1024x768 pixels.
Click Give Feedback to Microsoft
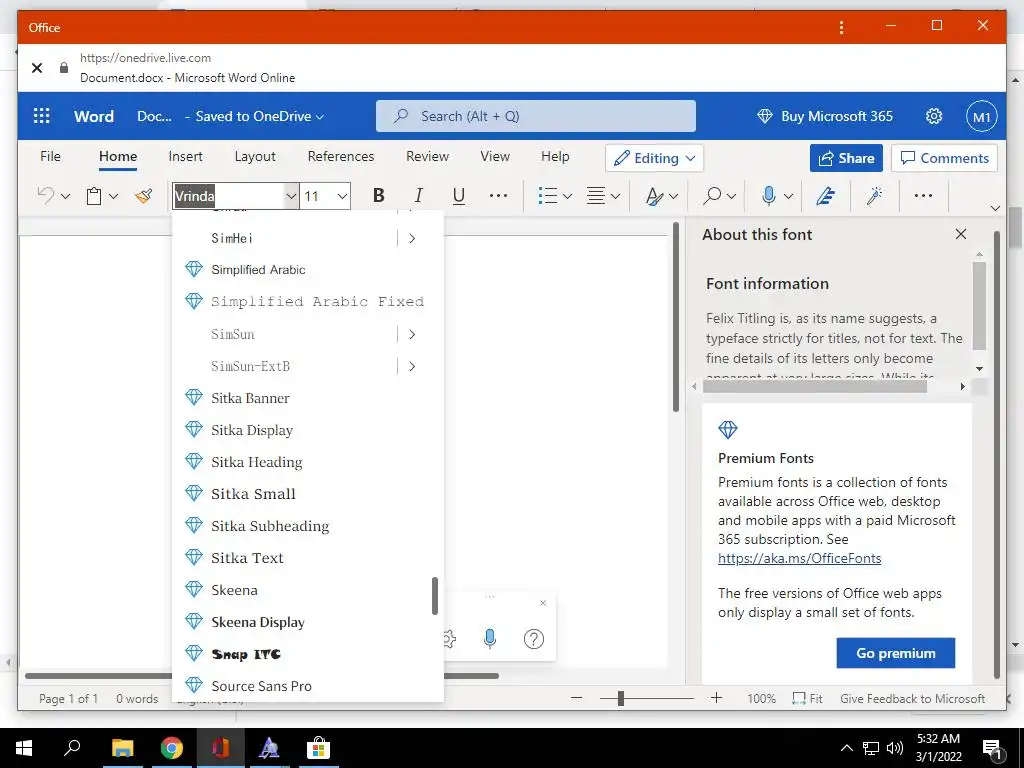click(x=912, y=698)
